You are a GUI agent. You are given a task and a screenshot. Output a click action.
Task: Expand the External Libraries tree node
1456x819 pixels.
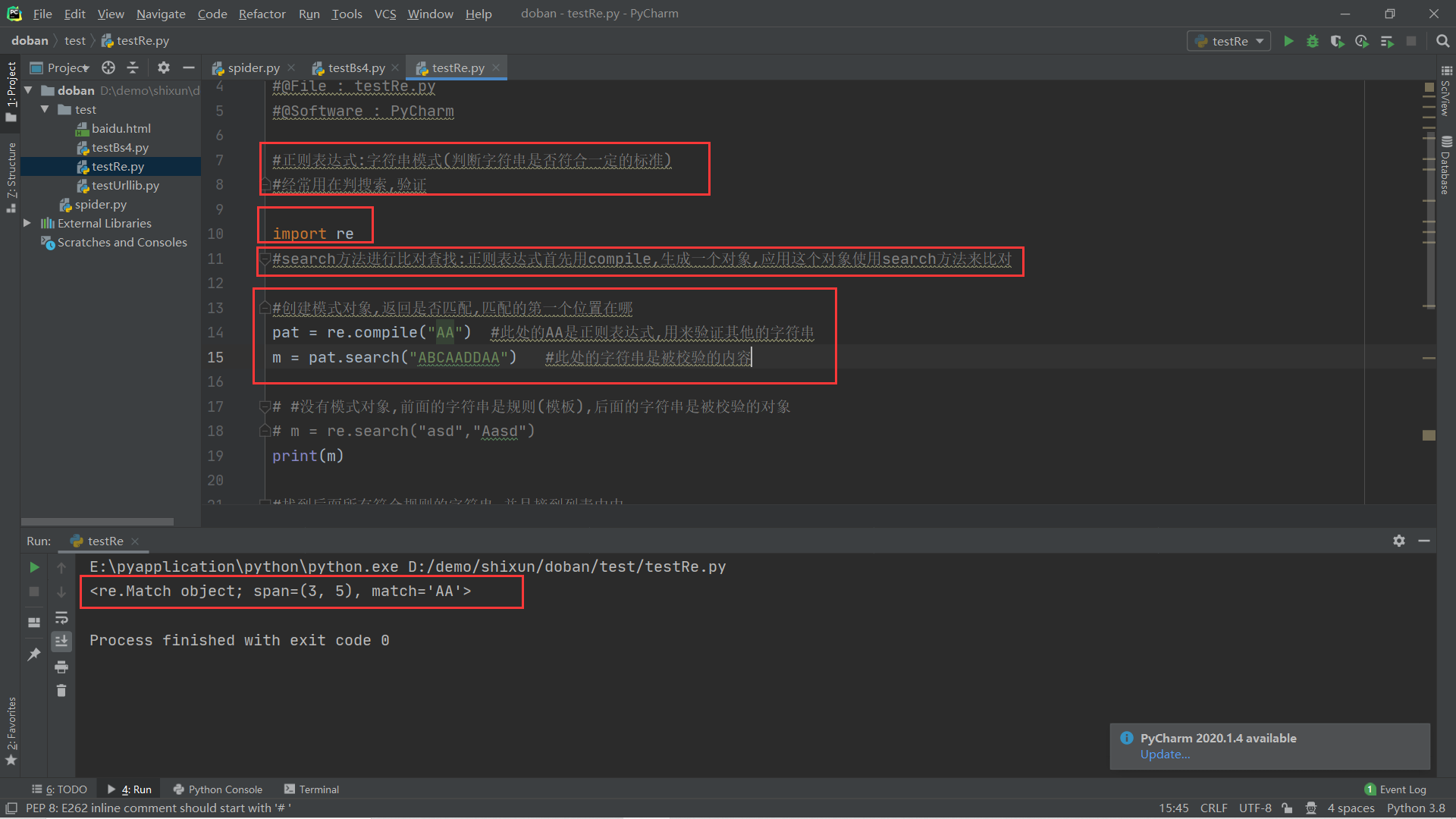click(x=27, y=223)
